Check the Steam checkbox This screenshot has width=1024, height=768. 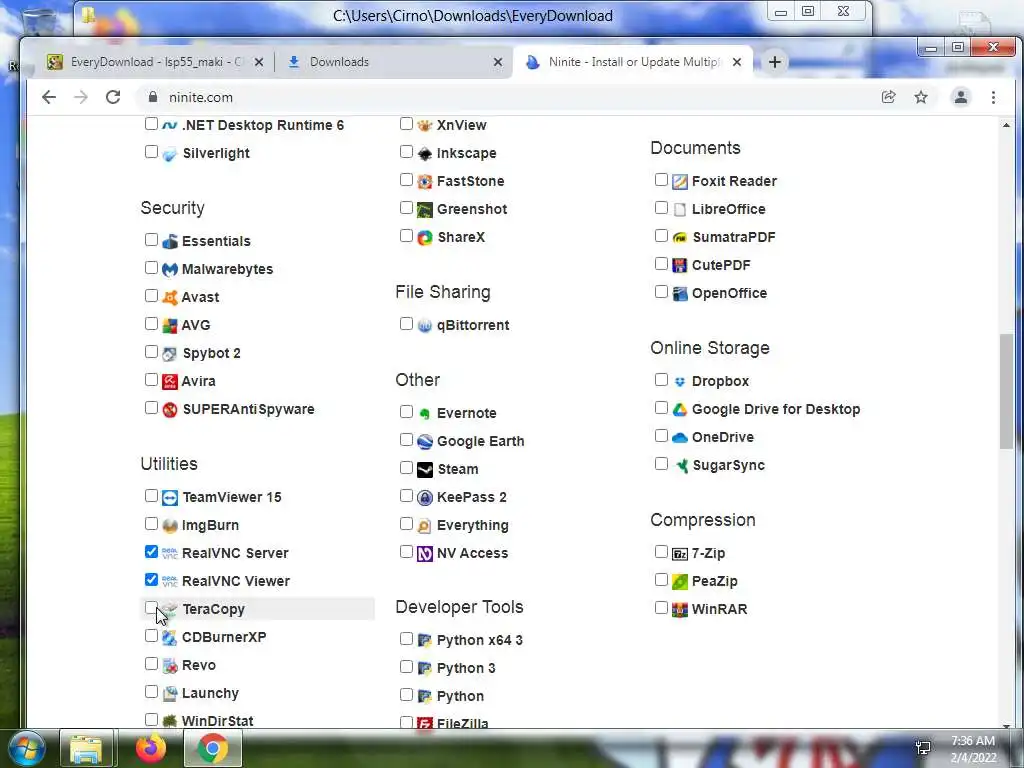[x=406, y=468]
